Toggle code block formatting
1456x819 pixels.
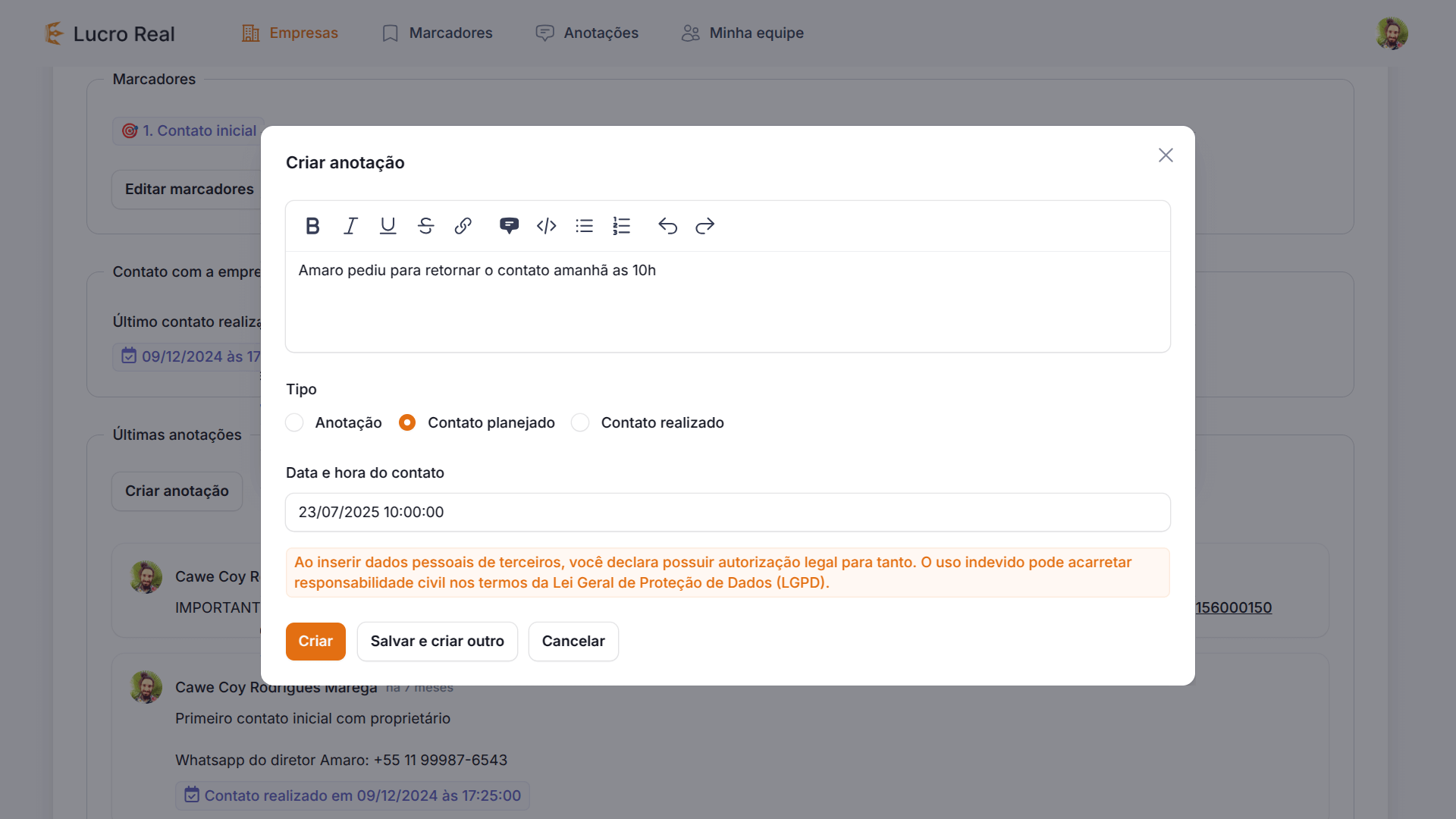[547, 226]
